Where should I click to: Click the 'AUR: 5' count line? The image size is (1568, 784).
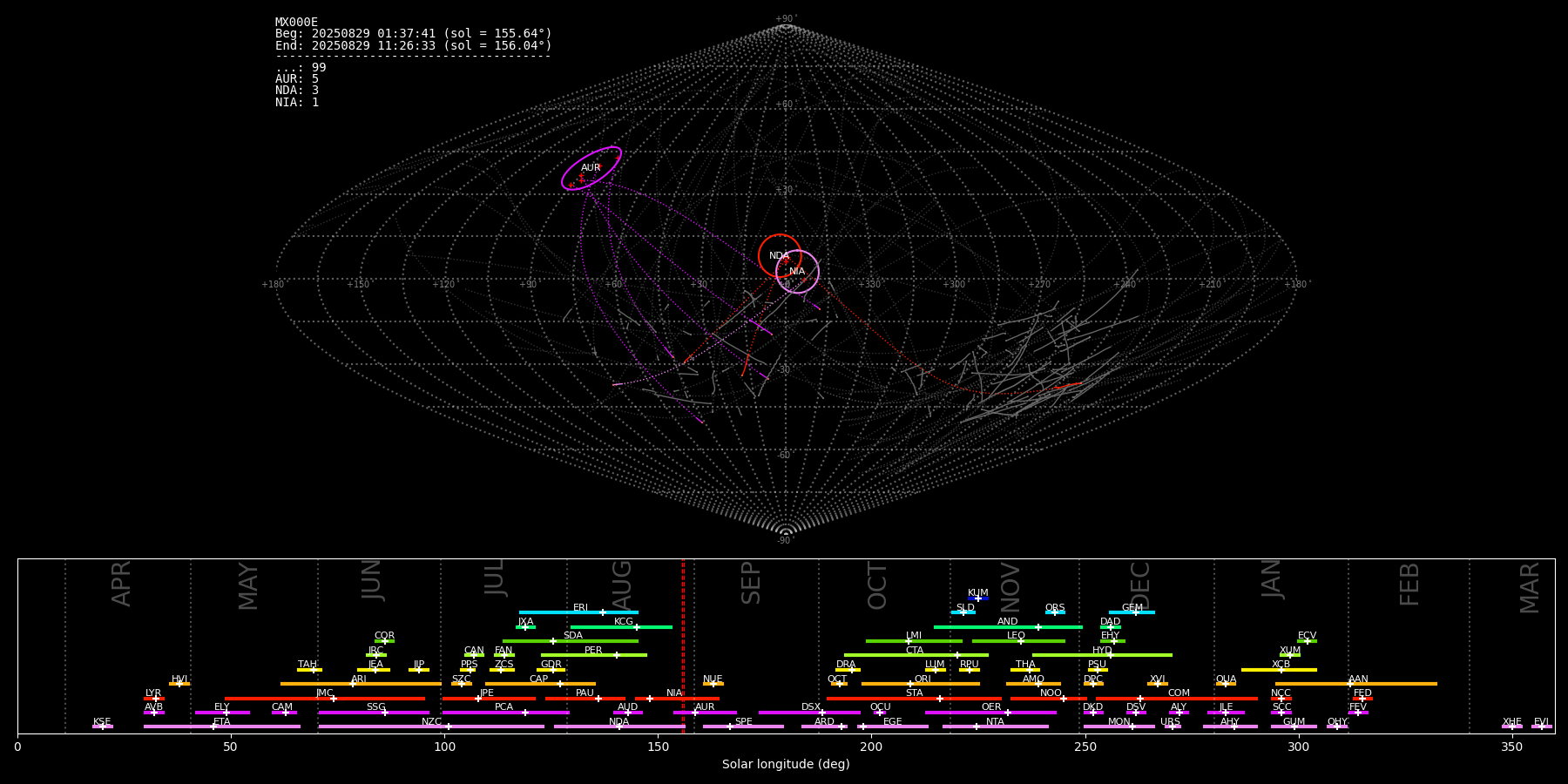coord(297,79)
